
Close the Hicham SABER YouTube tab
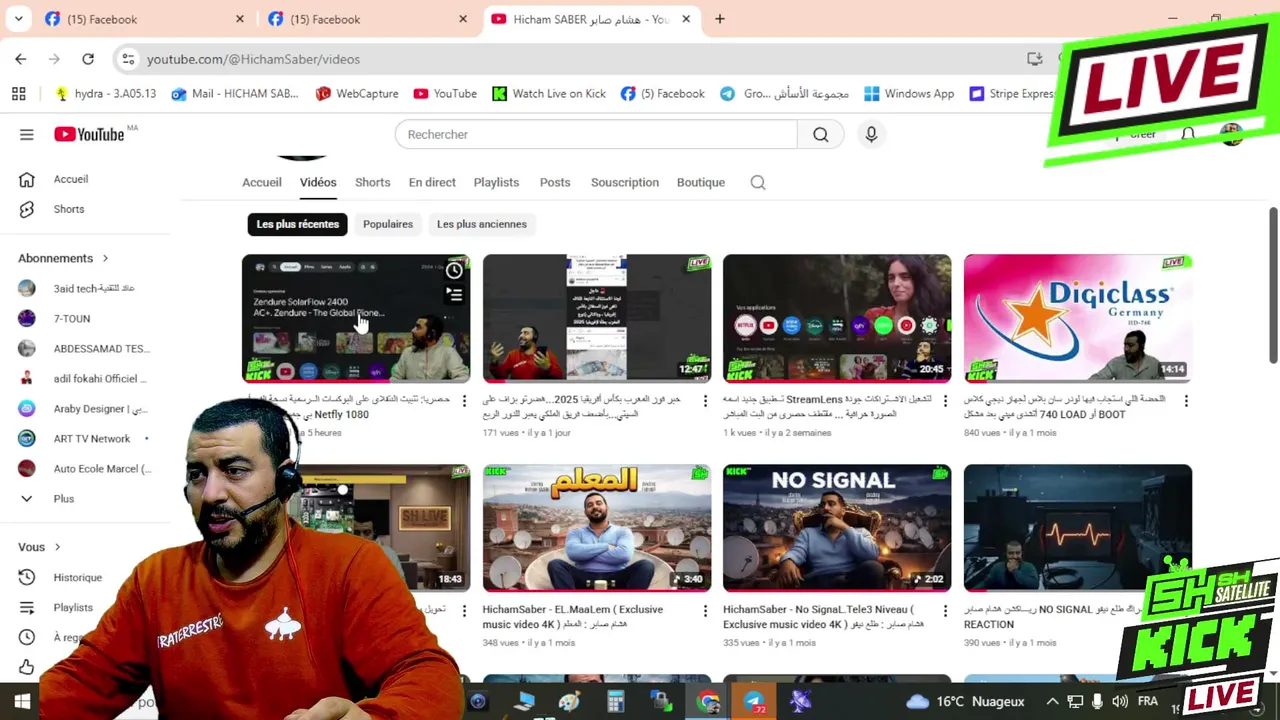[686, 19]
